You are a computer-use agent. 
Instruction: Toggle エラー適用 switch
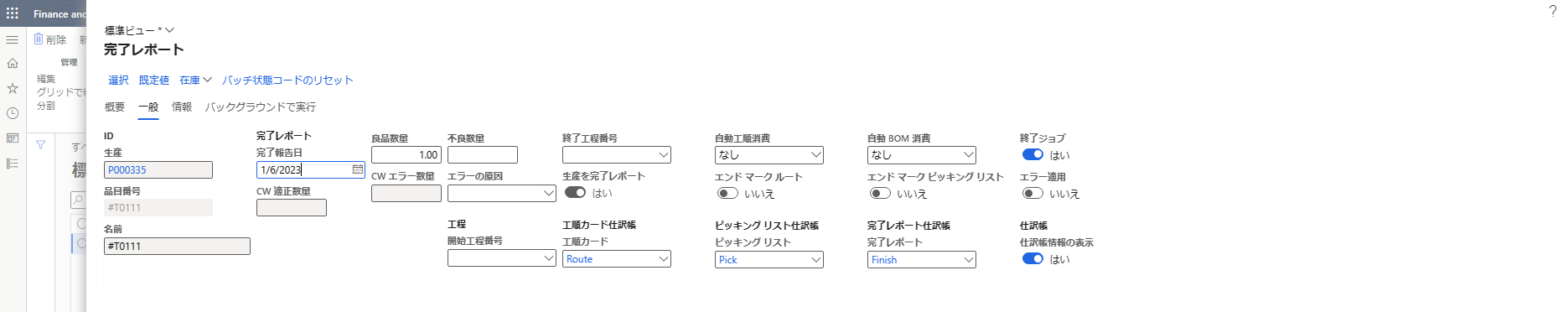tap(1032, 193)
